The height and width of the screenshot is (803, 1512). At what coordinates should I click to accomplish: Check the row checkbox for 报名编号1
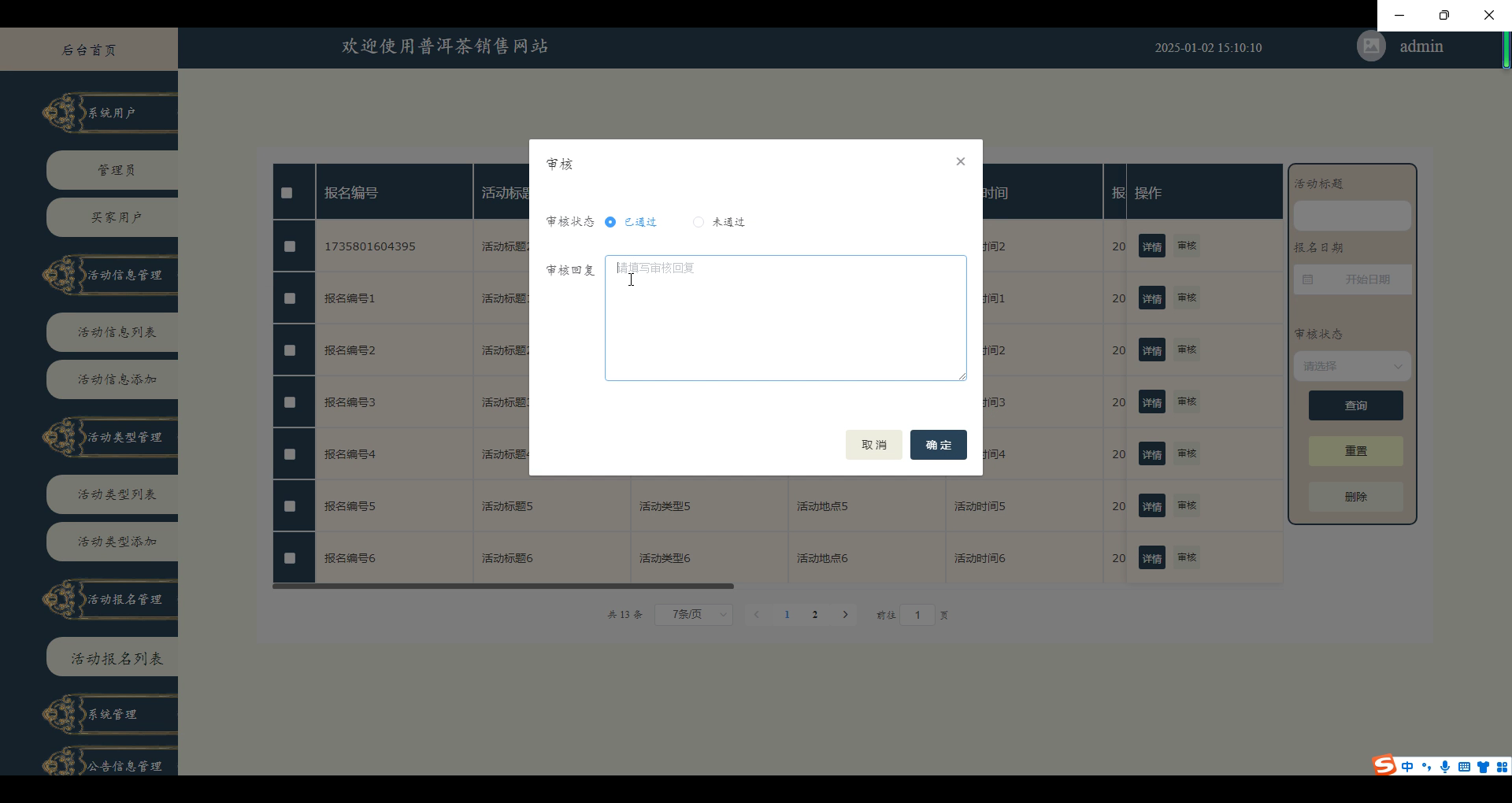click(x=290, y=298)
